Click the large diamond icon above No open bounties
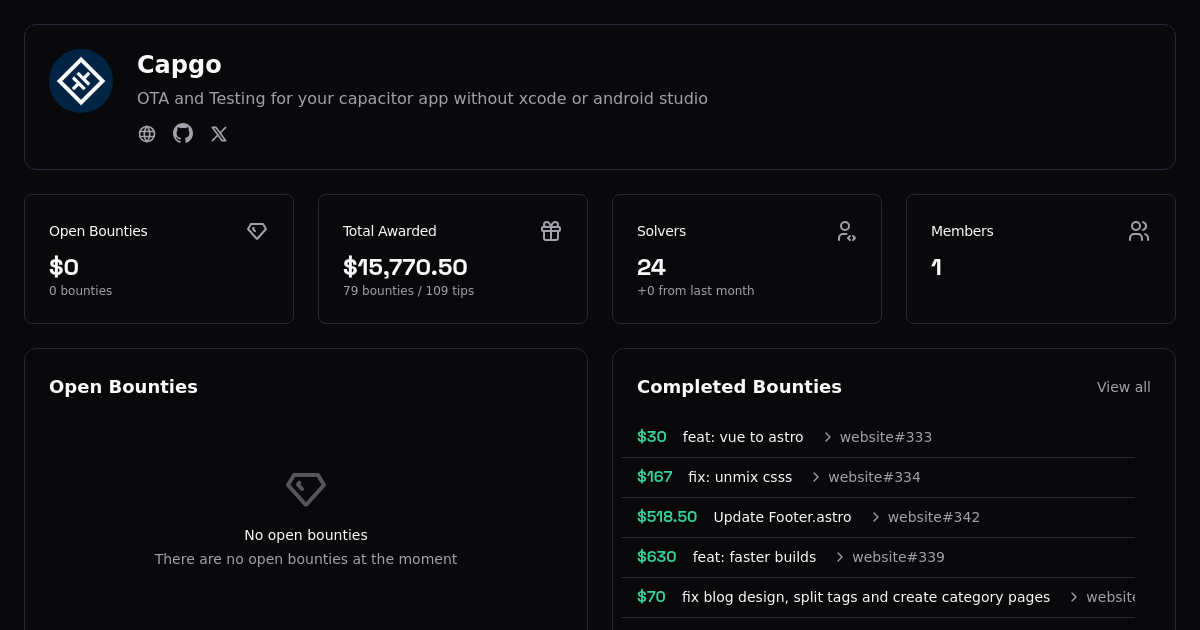This screenshot has width=1200, height=630. coord(306,489)
